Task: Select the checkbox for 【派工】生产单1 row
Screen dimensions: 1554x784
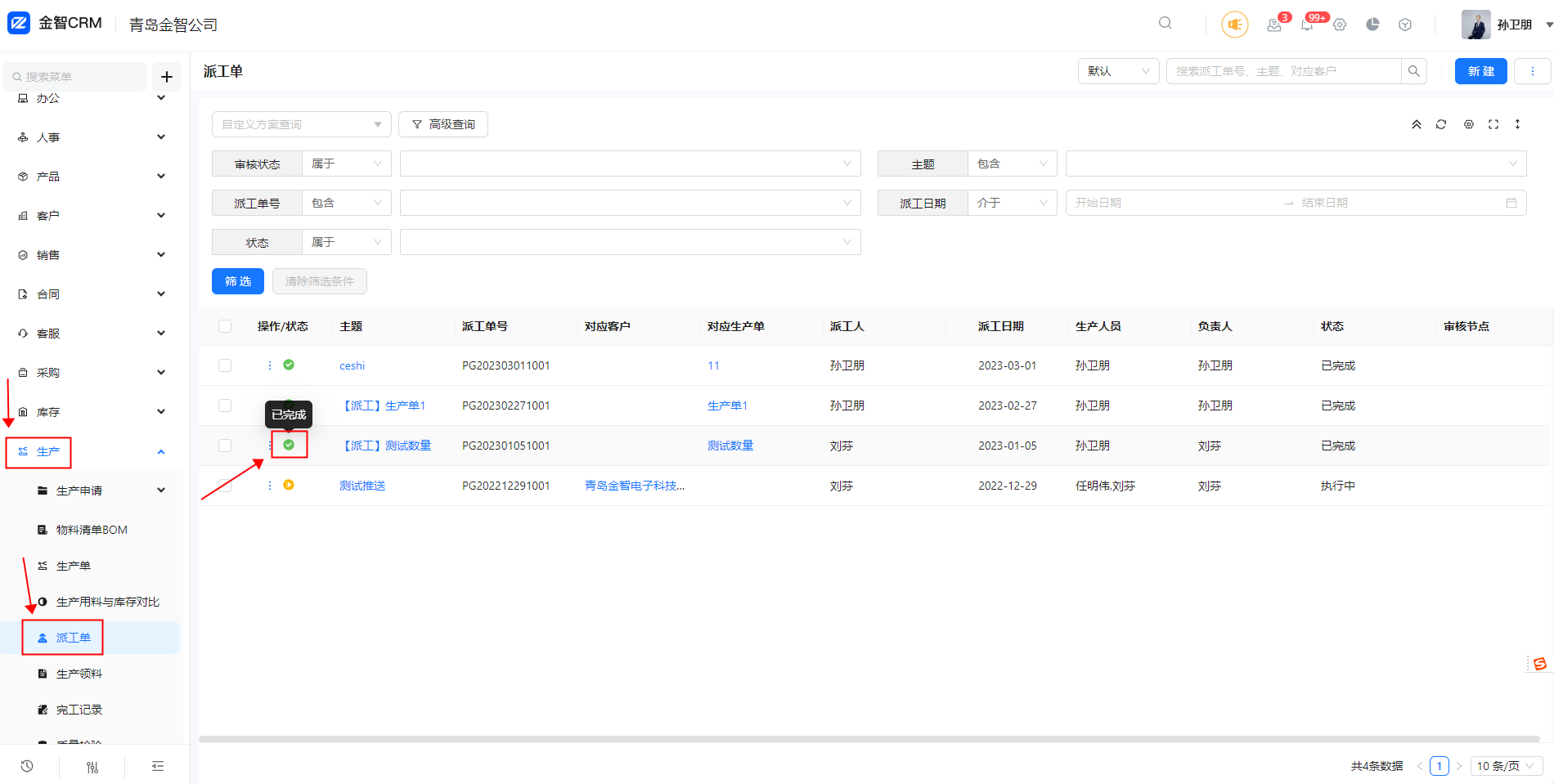Action: (x=225, y=405)
